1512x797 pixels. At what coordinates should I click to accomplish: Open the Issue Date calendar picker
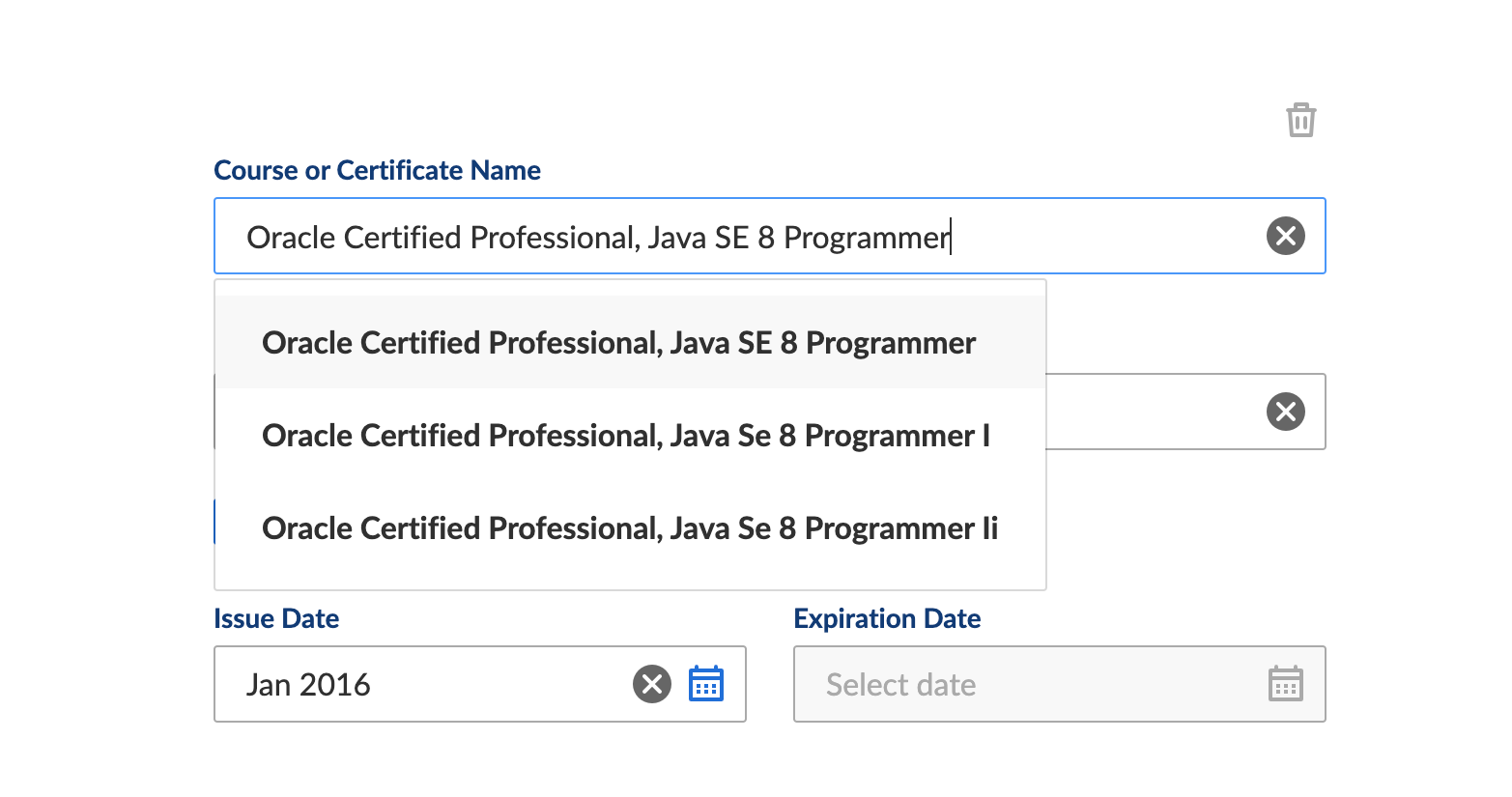click(706, 684)
